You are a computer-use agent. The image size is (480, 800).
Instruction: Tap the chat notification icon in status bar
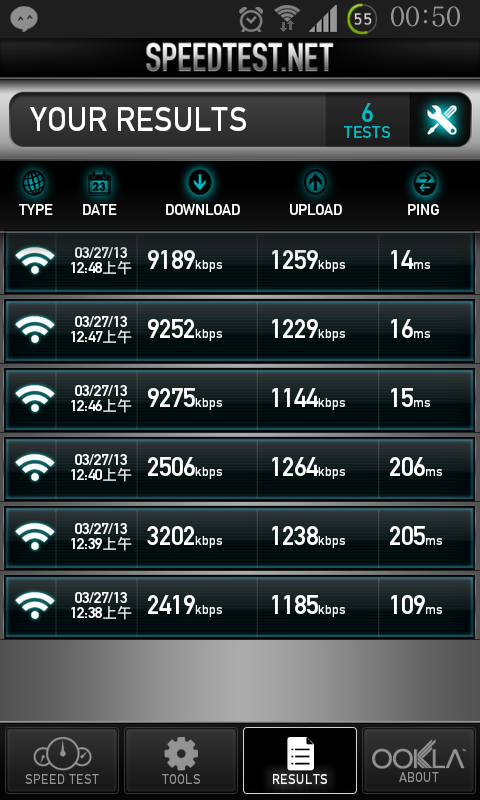click(24, 19)
